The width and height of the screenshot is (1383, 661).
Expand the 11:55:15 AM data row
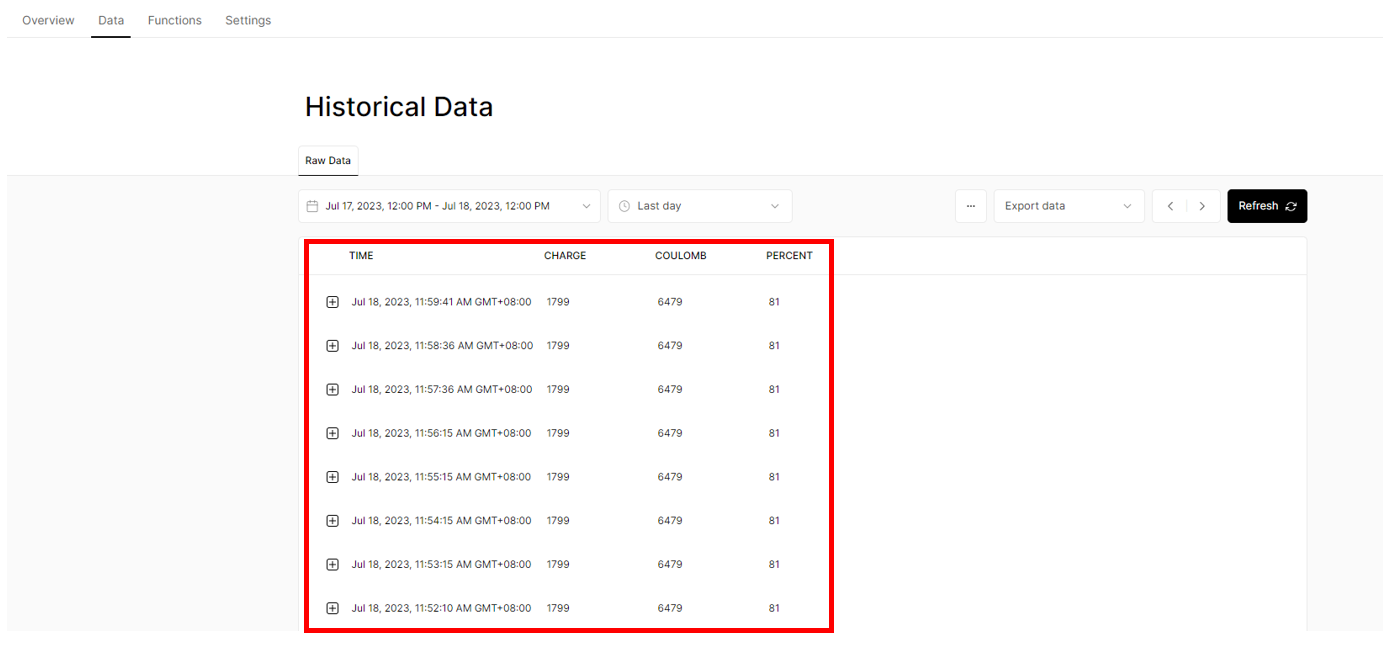pos(333,477)
